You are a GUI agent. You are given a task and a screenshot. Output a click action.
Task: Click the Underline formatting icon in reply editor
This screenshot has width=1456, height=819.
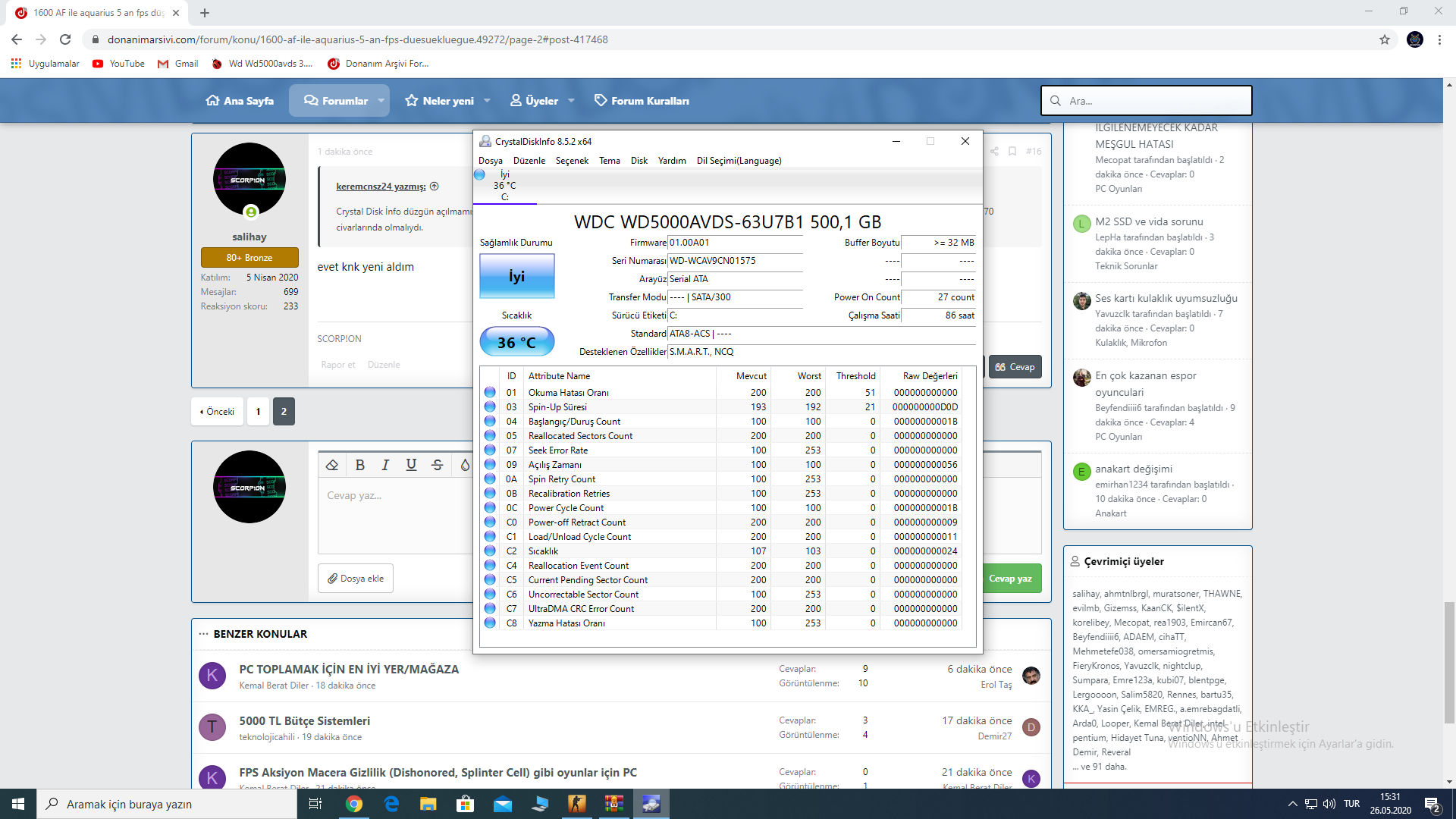(x=411, y=465)
